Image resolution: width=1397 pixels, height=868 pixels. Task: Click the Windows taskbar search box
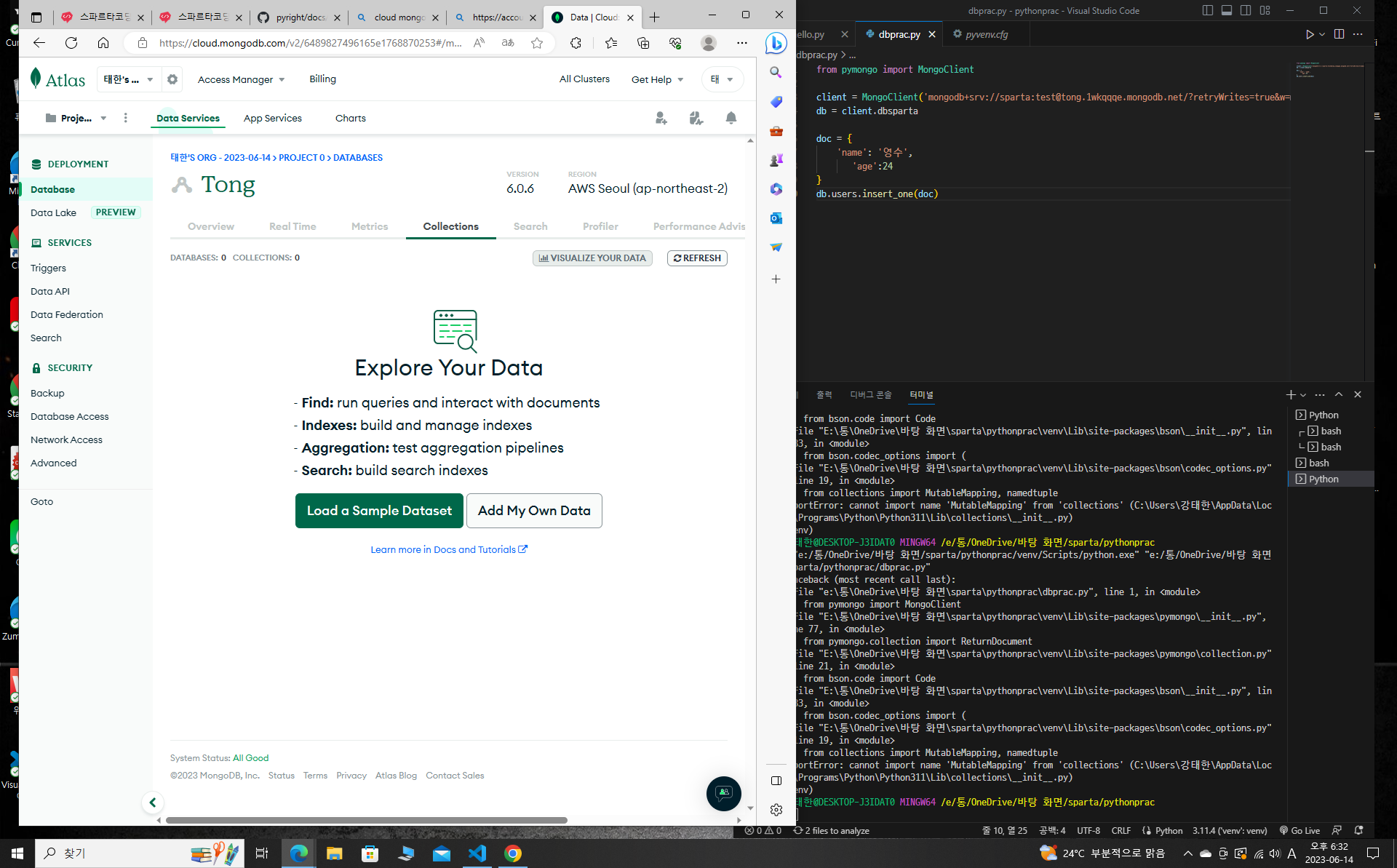point(138,853)
